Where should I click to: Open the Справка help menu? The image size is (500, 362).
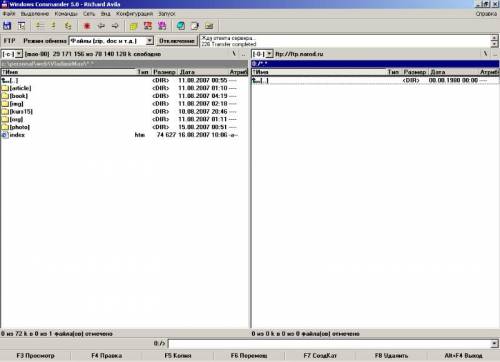[x=486, y=14]
